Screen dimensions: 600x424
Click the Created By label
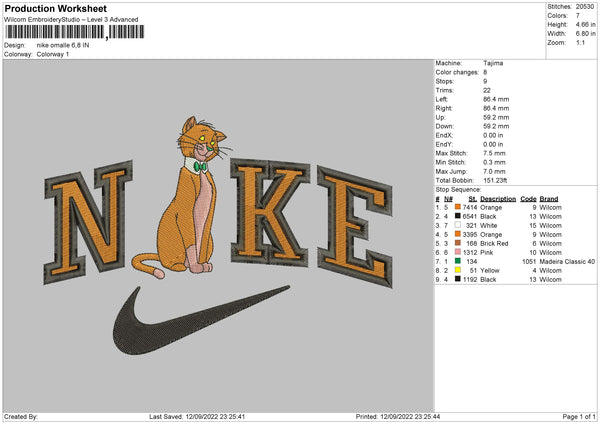pyautogui.click(x=21, y=416)
